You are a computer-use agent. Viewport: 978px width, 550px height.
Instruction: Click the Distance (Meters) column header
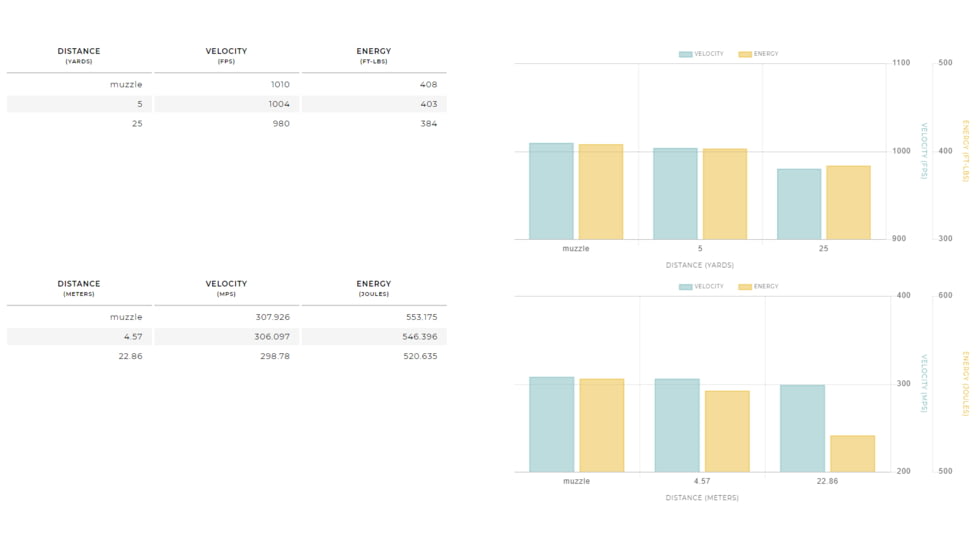coord(79,288)
